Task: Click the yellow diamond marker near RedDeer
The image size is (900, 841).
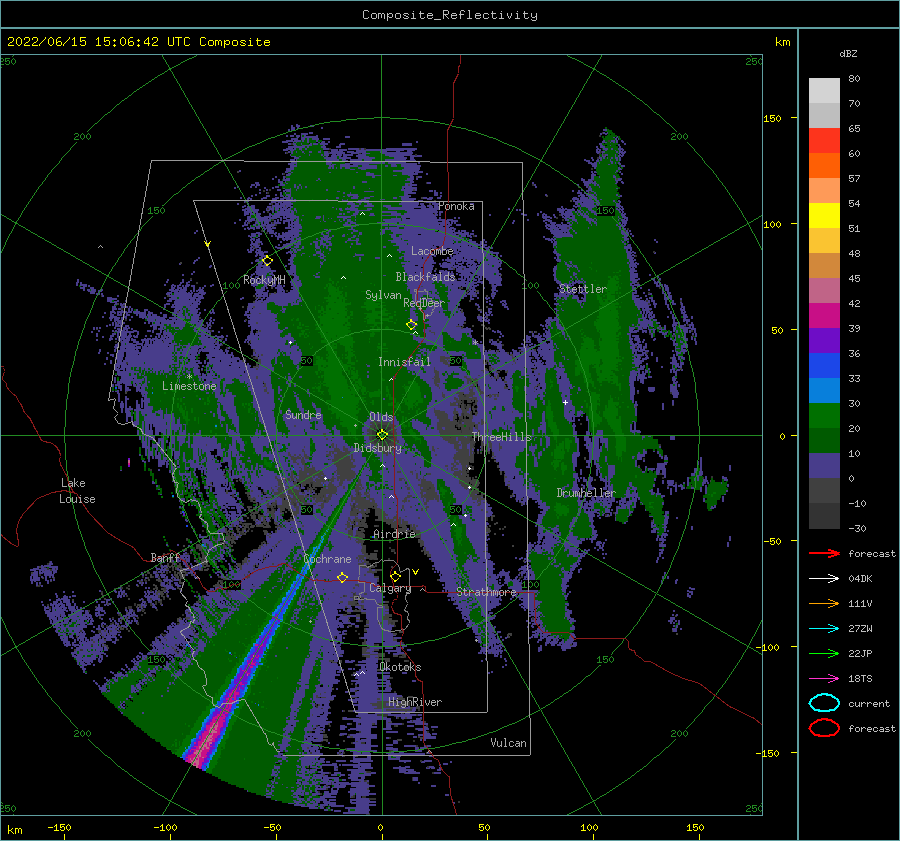Action: pyautogui.click(x=412, y=325)
